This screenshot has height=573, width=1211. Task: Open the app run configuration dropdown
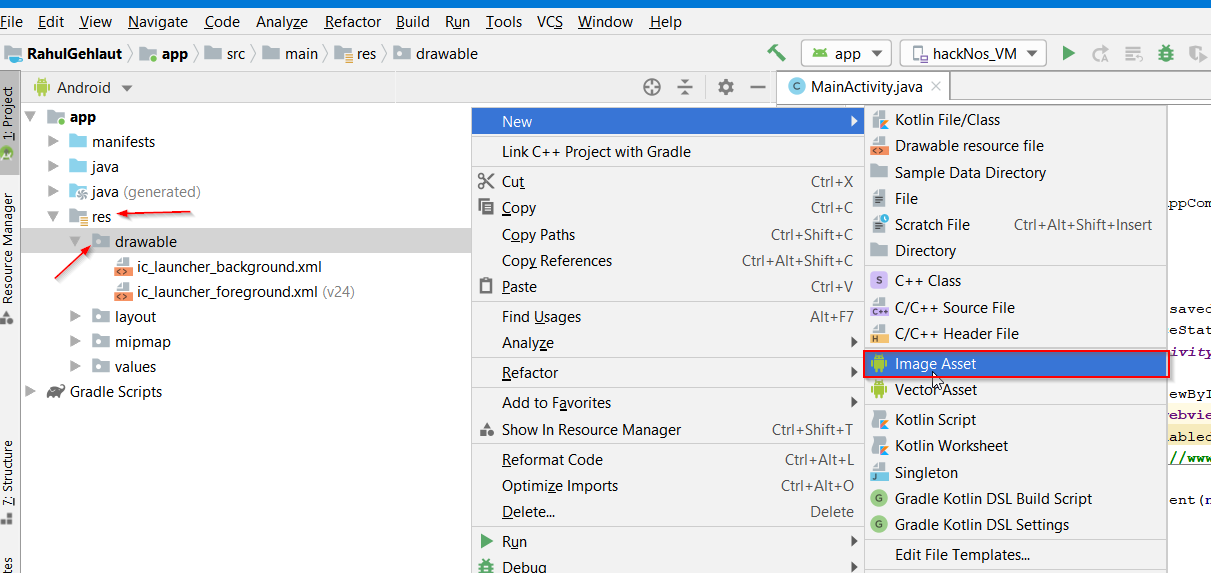pos(846,54)
